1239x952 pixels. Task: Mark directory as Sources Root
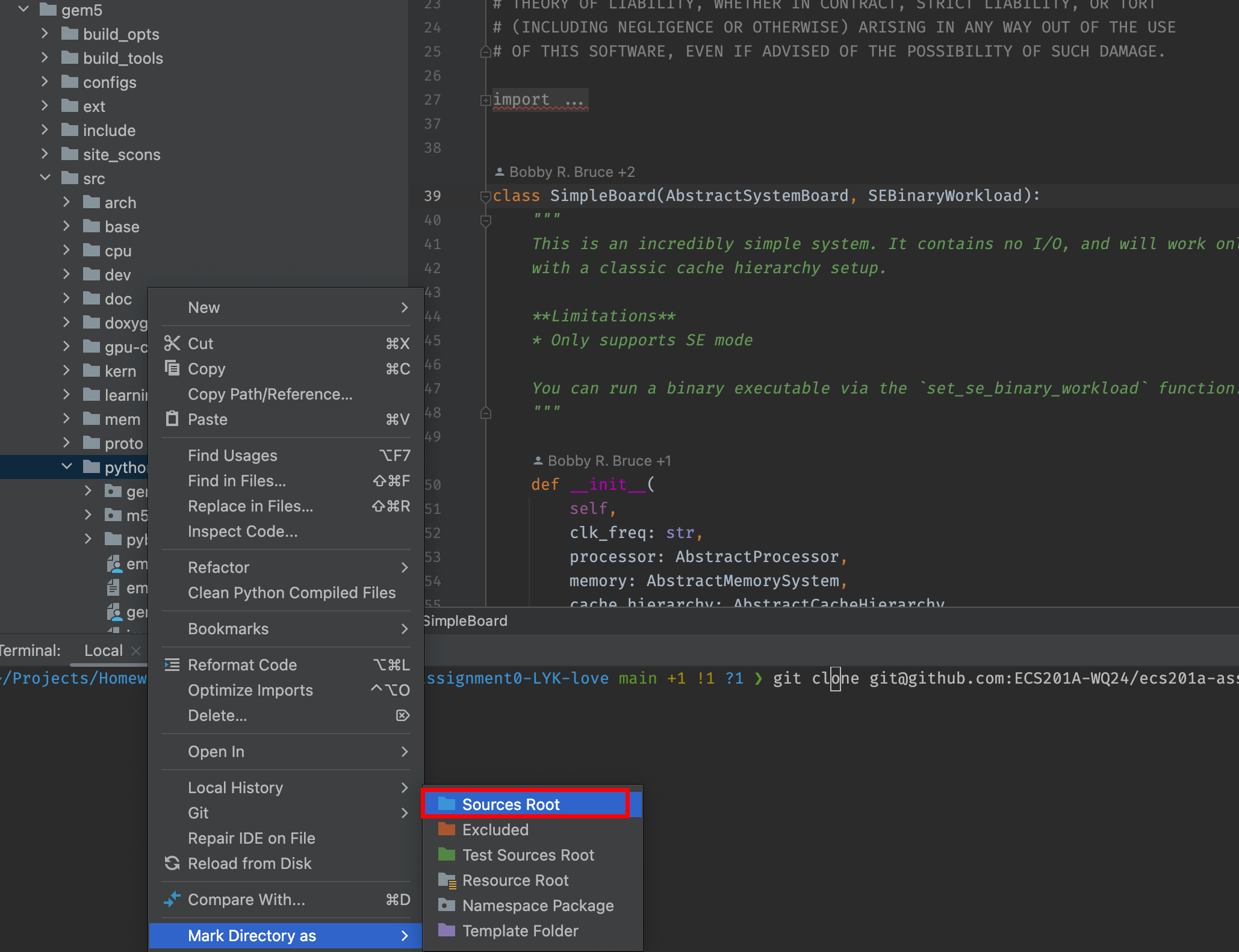pos(511,805)
